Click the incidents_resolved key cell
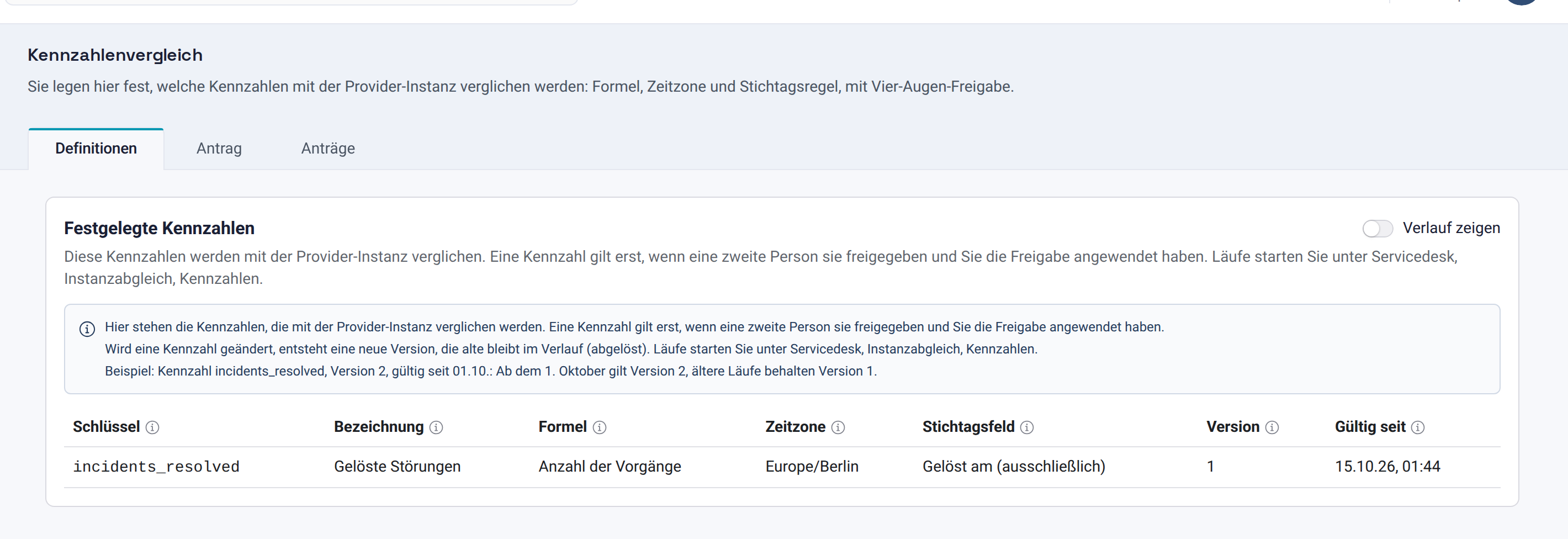Screen dimensions: 1568x539 [x=156, y=467]
